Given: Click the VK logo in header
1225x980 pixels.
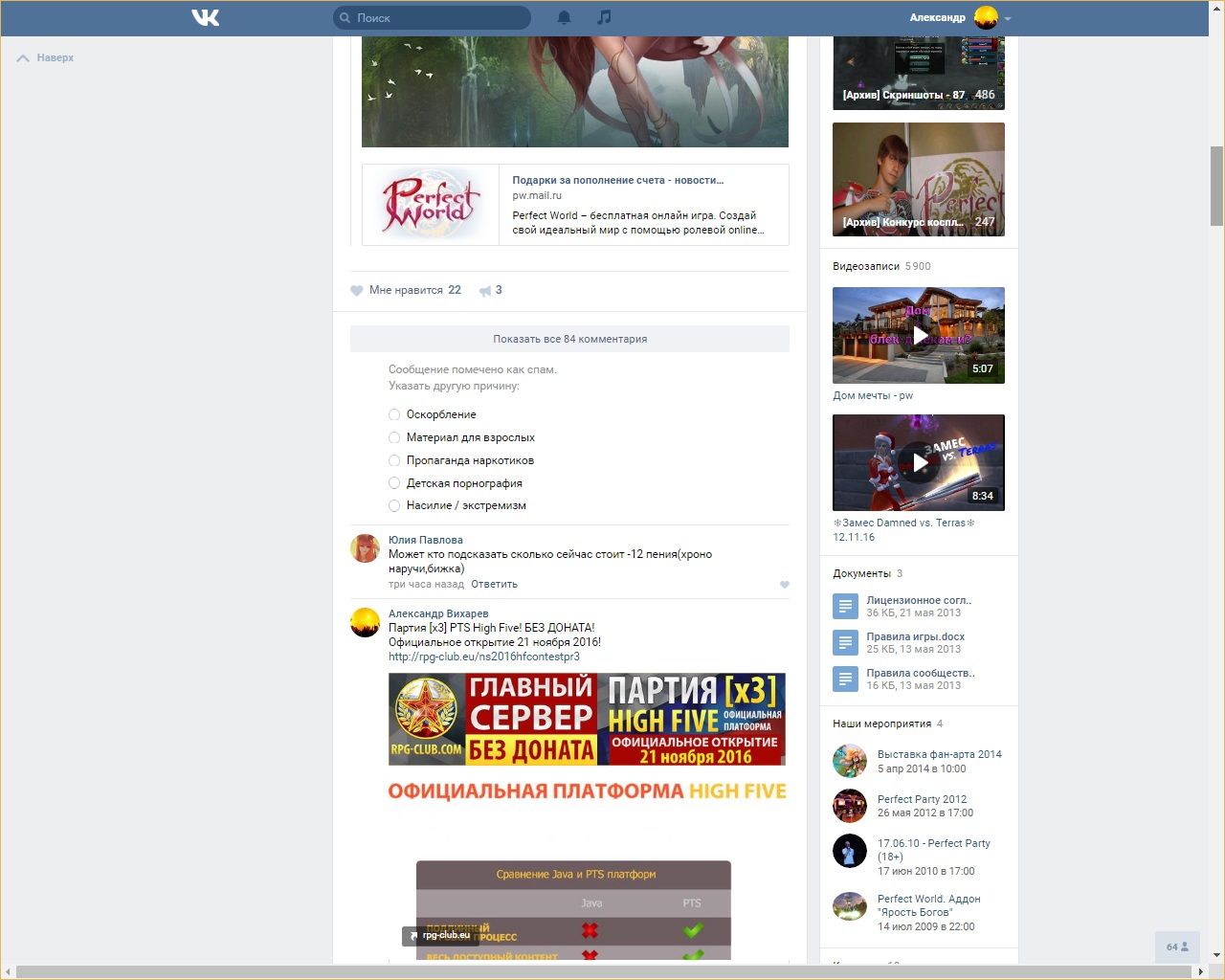Looking at the screenshot, I should 205,17.
